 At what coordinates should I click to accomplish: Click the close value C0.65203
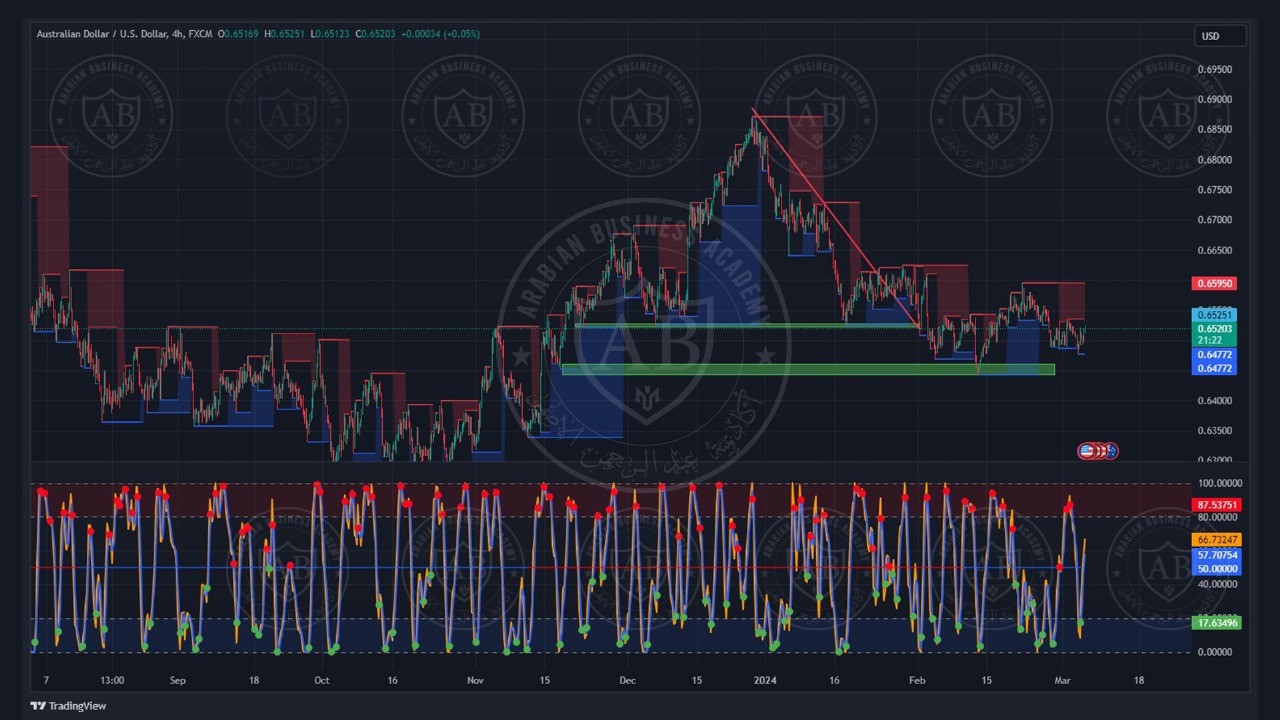375,34
